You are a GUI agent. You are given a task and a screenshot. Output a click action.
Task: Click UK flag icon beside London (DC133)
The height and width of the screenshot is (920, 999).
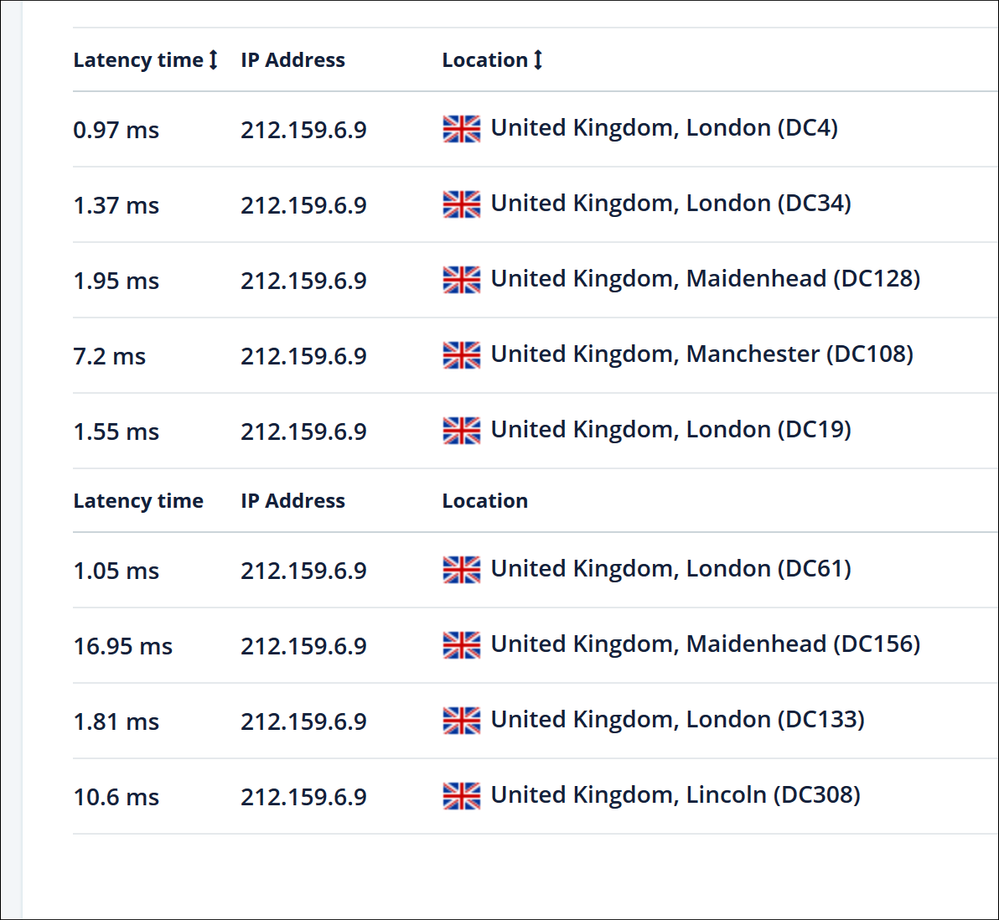(x=461, y=720)
